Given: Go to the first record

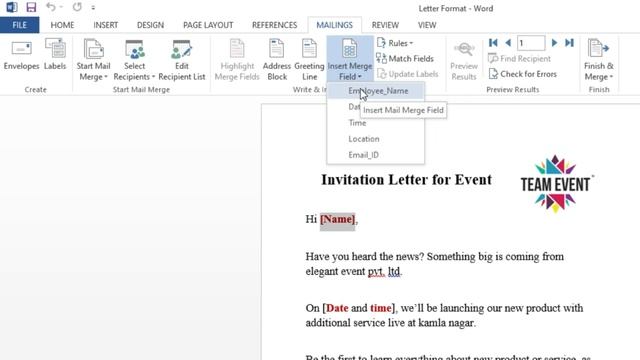Looking at the screenshot, I should pyautogui.click(x=493, y=43).
